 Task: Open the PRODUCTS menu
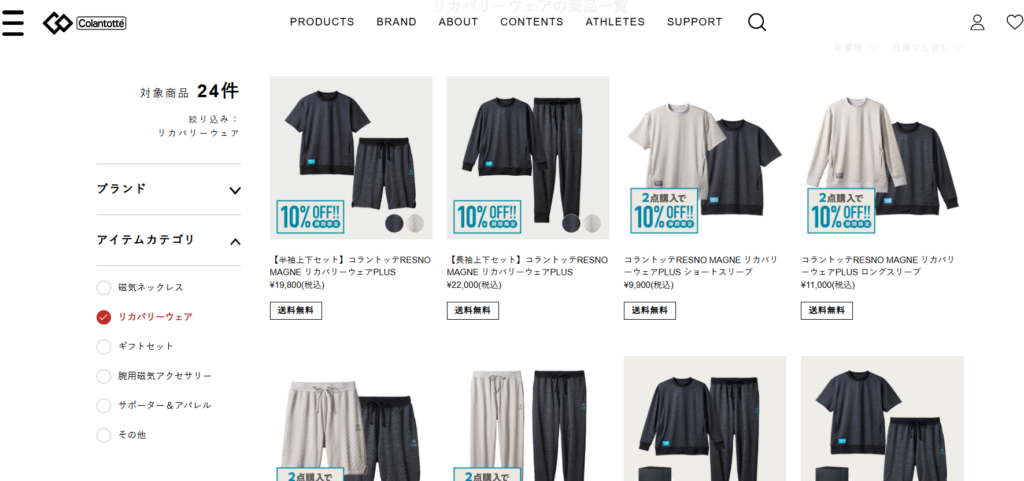click(322, 22)
